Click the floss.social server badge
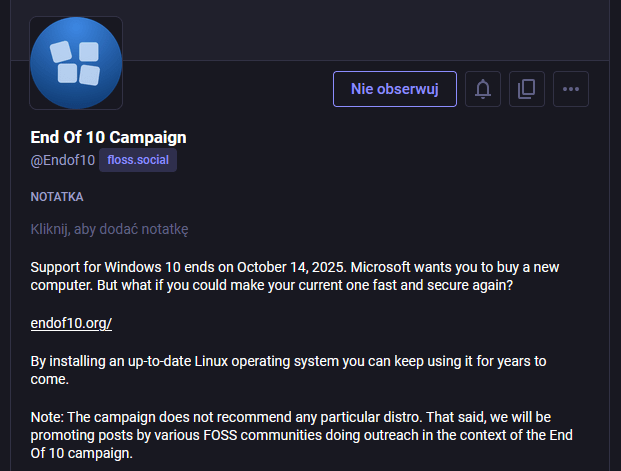 pyautogui.click(x=138, y=160)
